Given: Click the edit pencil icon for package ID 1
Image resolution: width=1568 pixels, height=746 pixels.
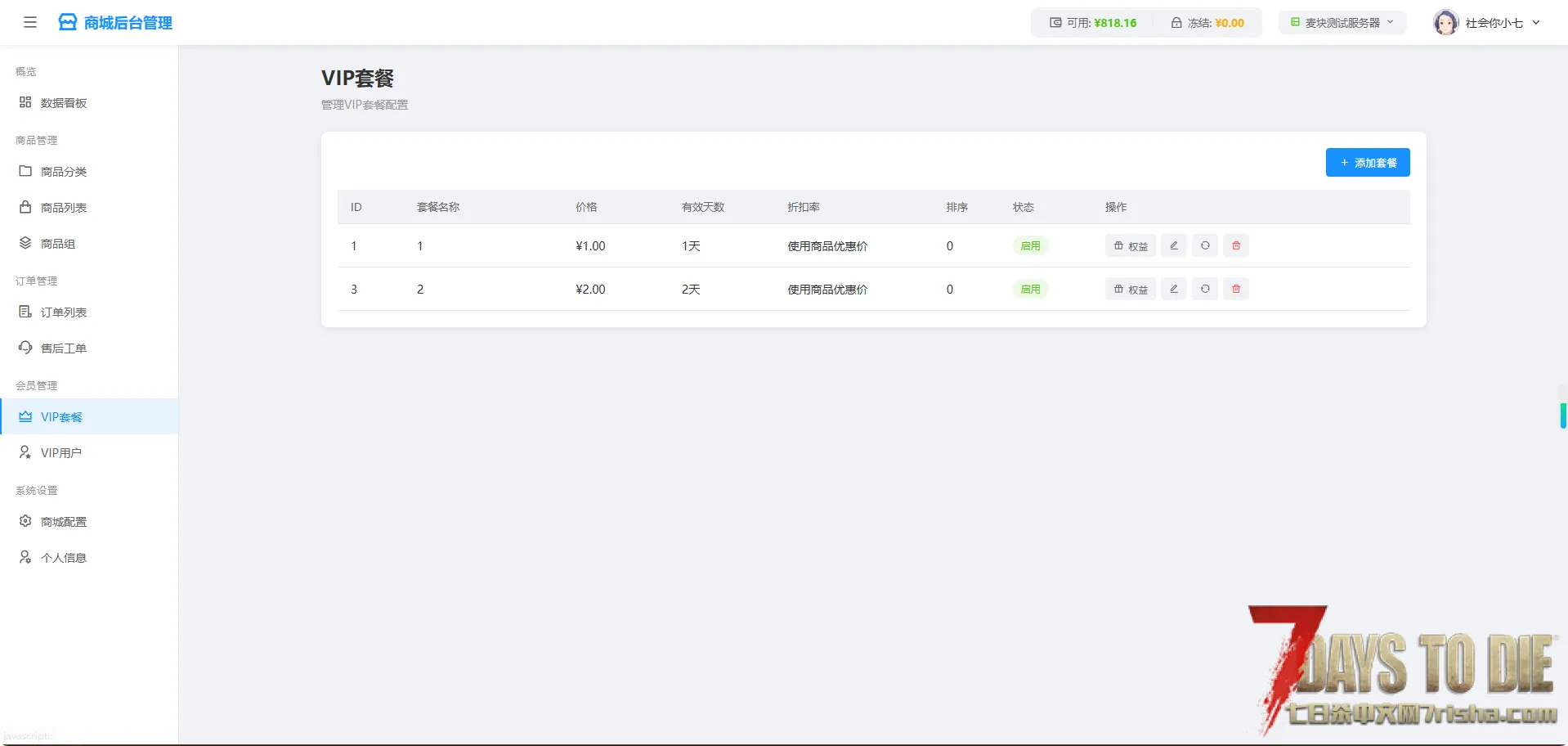Looking at the screenshot, I should coord(1173,245).
